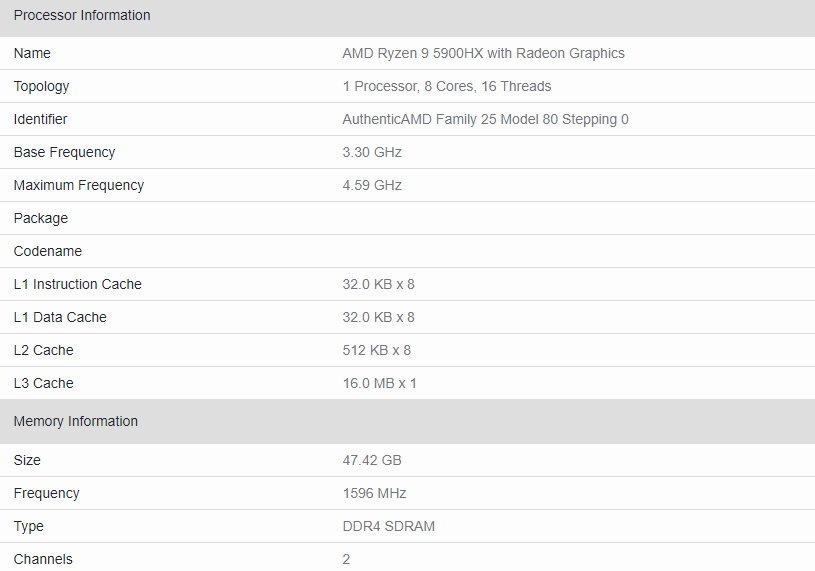Click the Maximum Frequency 4.59 GHz value
Screen dimensions: 815x571
tap(372, 185)
